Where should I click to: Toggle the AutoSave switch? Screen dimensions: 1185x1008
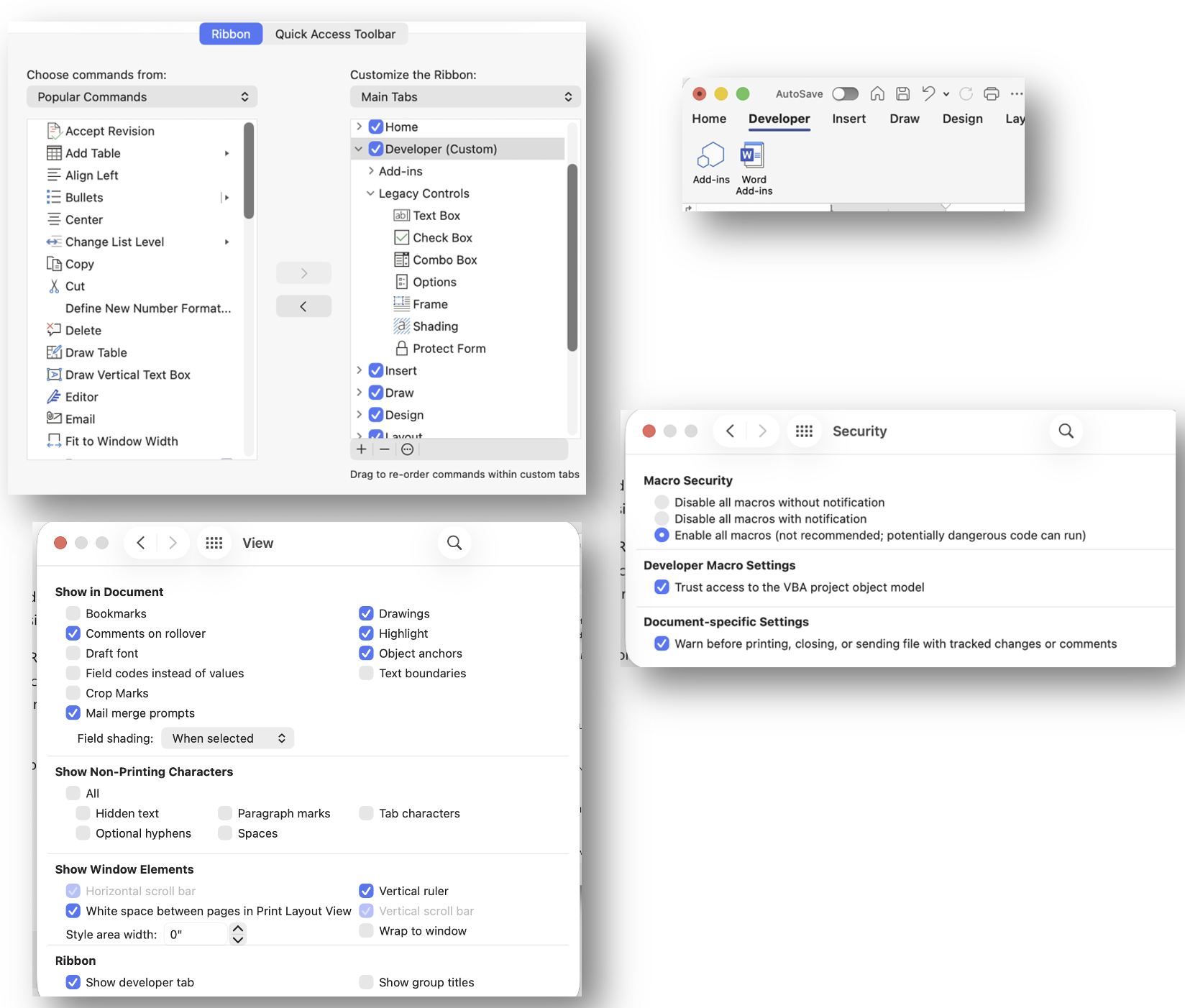pos(846,93)
